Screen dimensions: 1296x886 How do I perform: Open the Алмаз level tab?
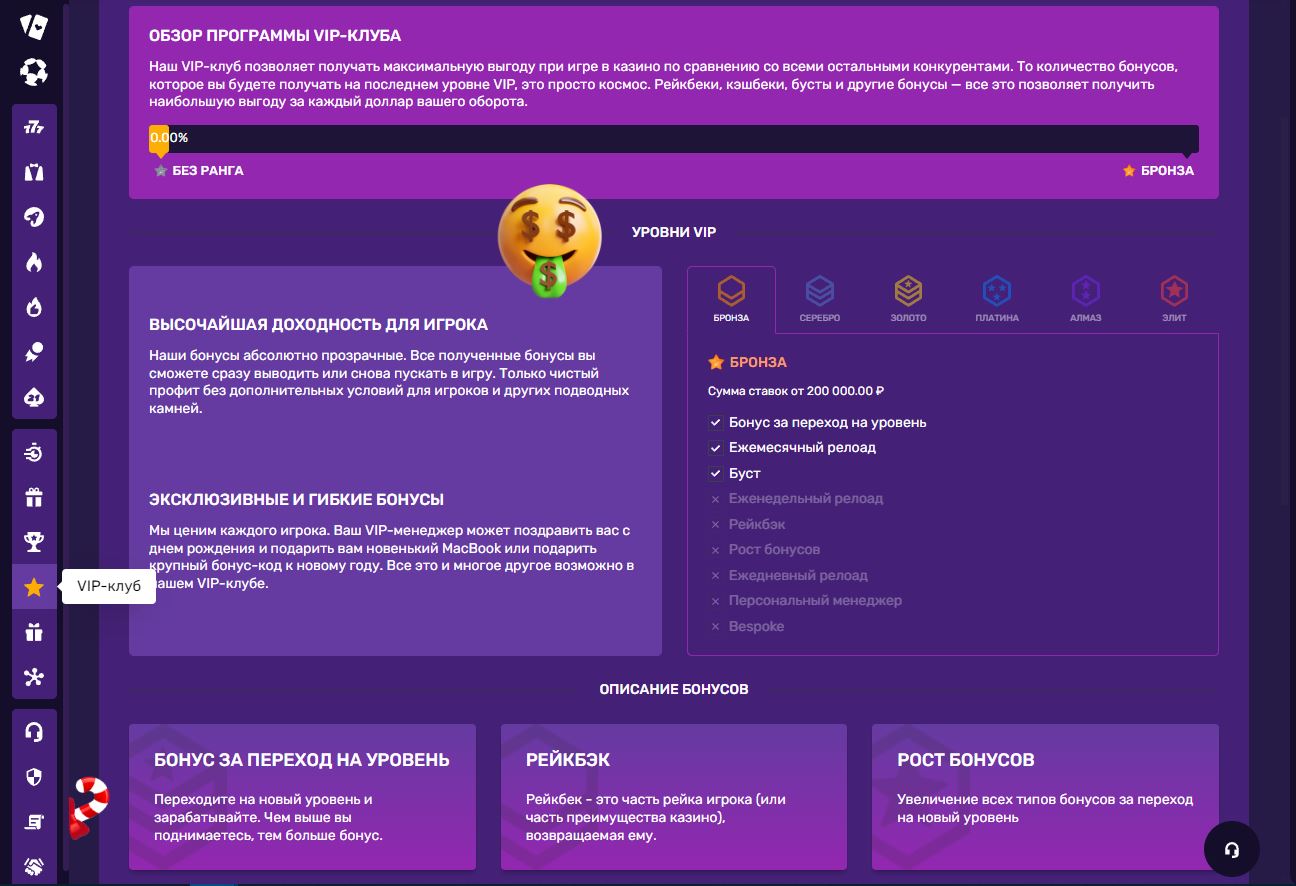point(1085,300)
